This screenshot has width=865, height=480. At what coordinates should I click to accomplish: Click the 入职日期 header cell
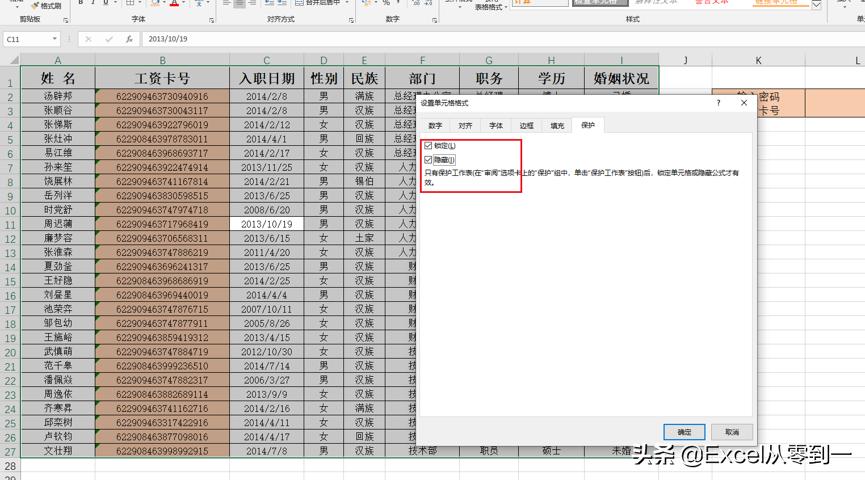click(x=266, y=78)
